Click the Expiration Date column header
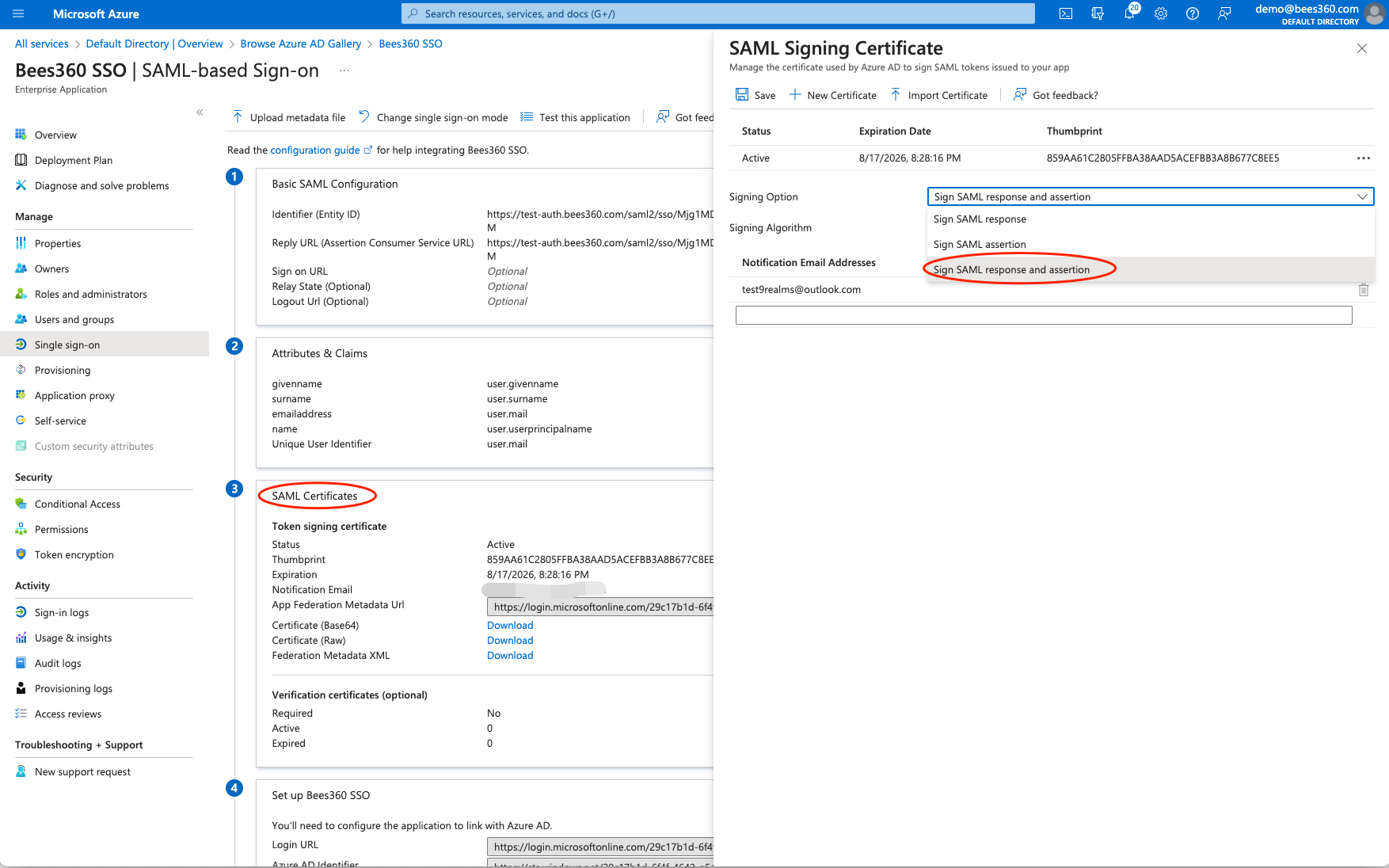 895,131
